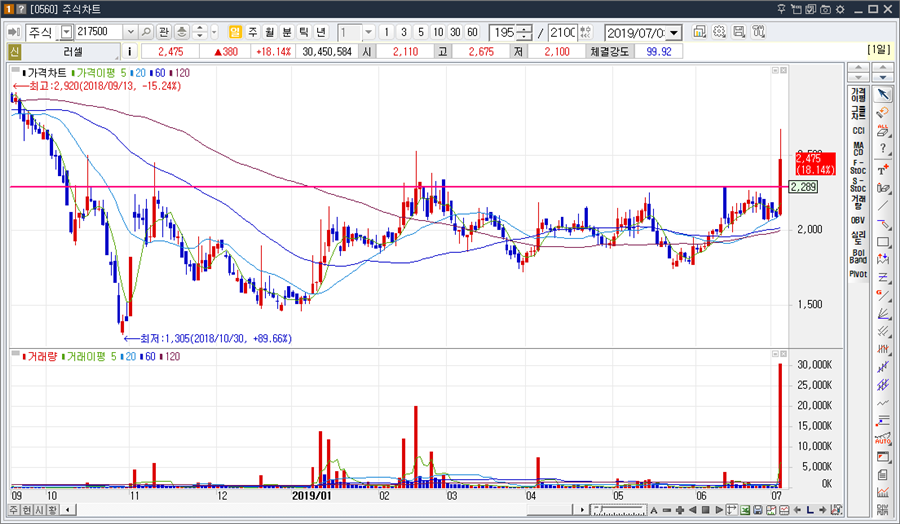Select yearly 년 period toggle
900x524 pixels.
(x=321, y=32)
